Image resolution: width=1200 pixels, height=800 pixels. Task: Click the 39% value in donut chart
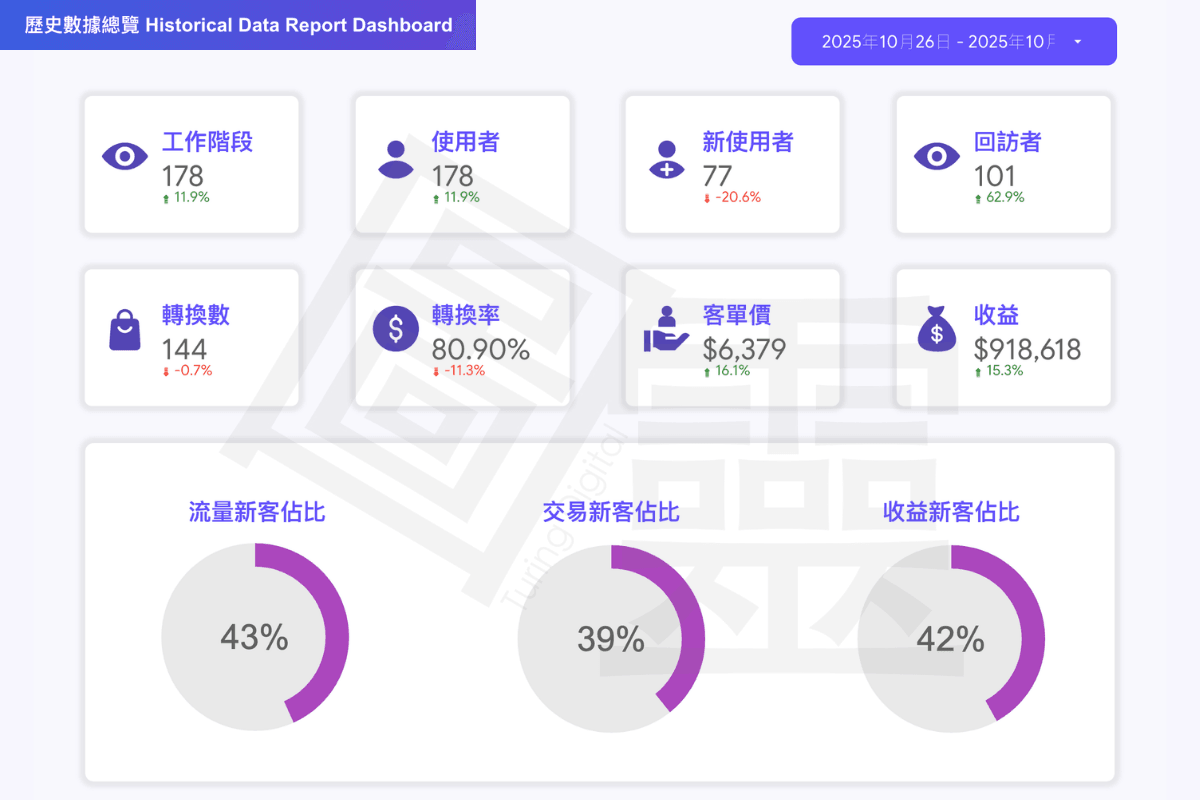click(x=611, y=638)
